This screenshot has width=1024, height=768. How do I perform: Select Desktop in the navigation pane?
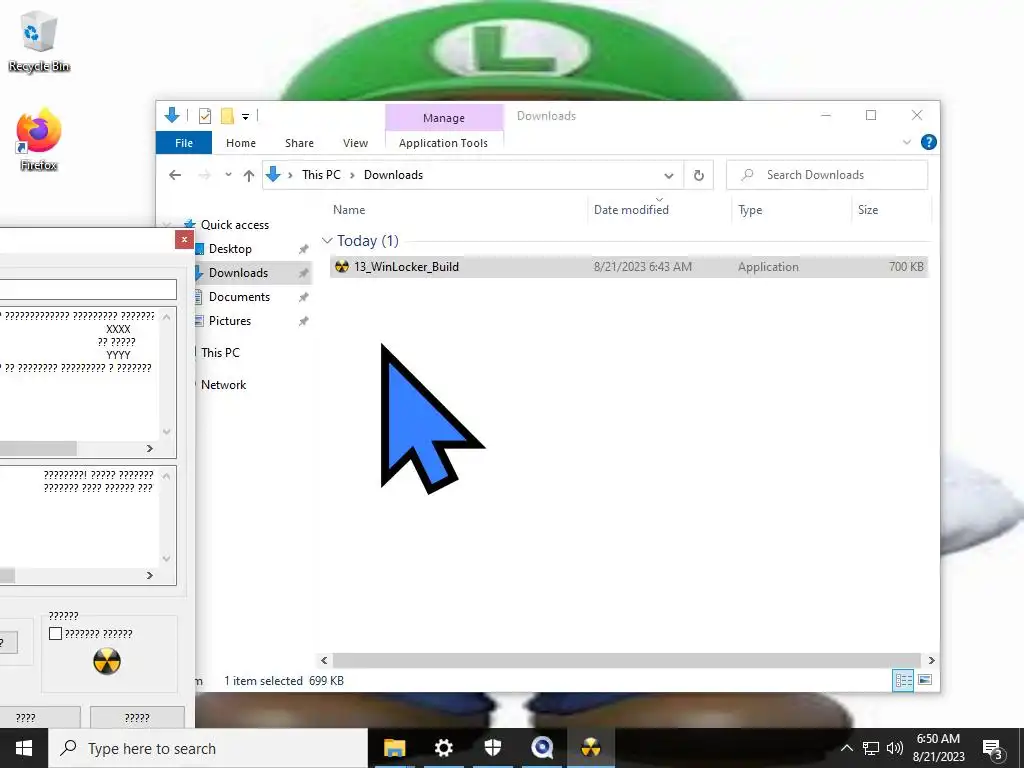pyautogui.click(x=230, y=249)
